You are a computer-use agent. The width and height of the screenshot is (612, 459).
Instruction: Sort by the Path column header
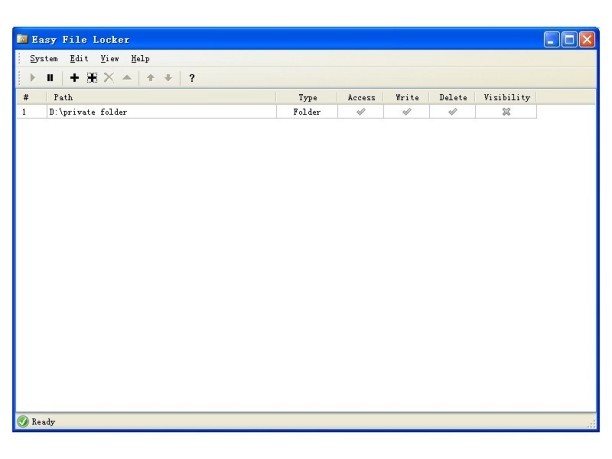(x=161, y=97)
